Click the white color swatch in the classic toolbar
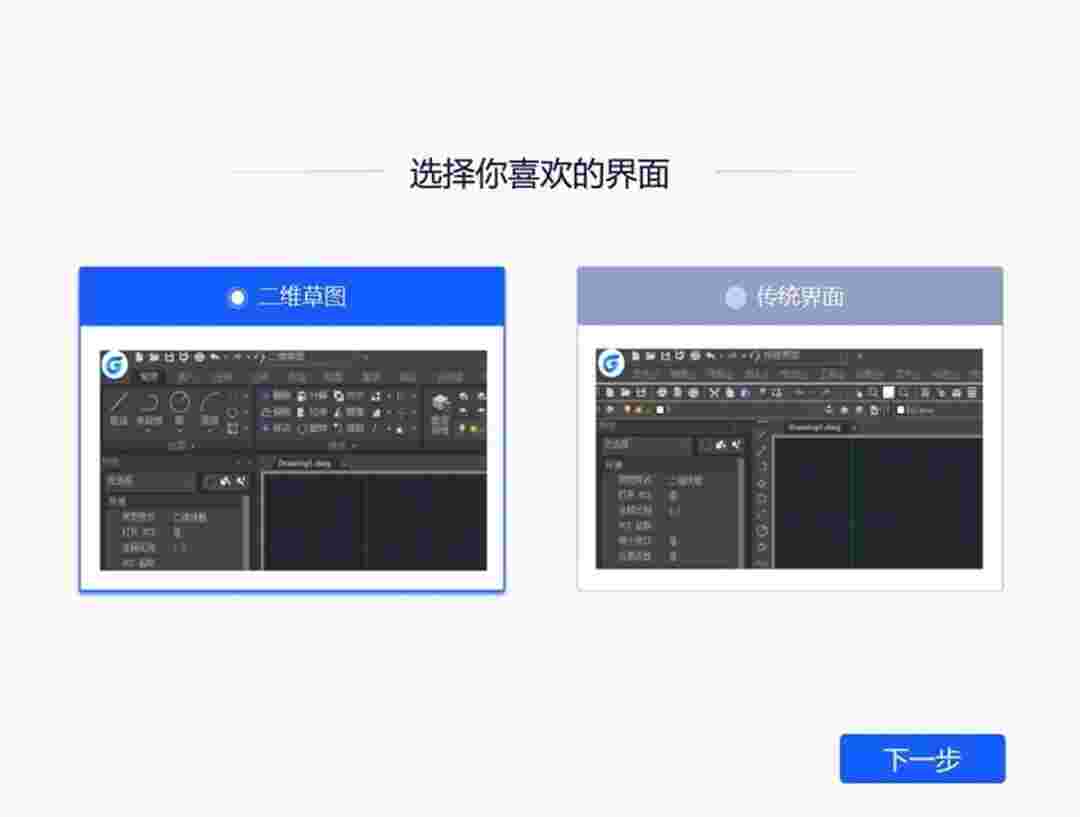 tap(889, 392)
